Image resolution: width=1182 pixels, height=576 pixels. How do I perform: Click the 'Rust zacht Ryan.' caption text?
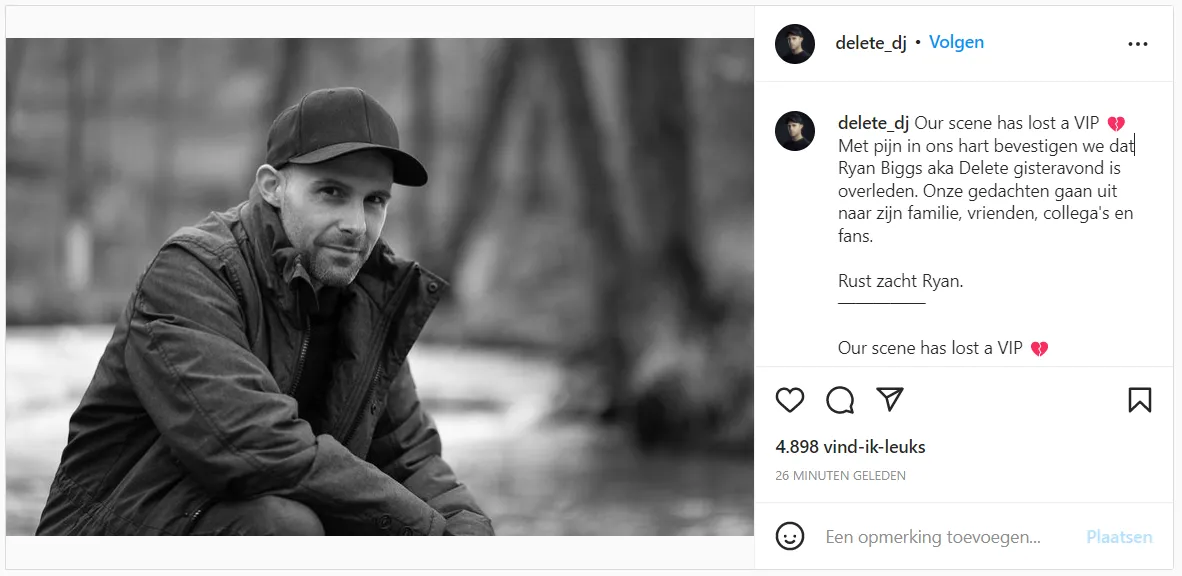click(x=900, y=281)
